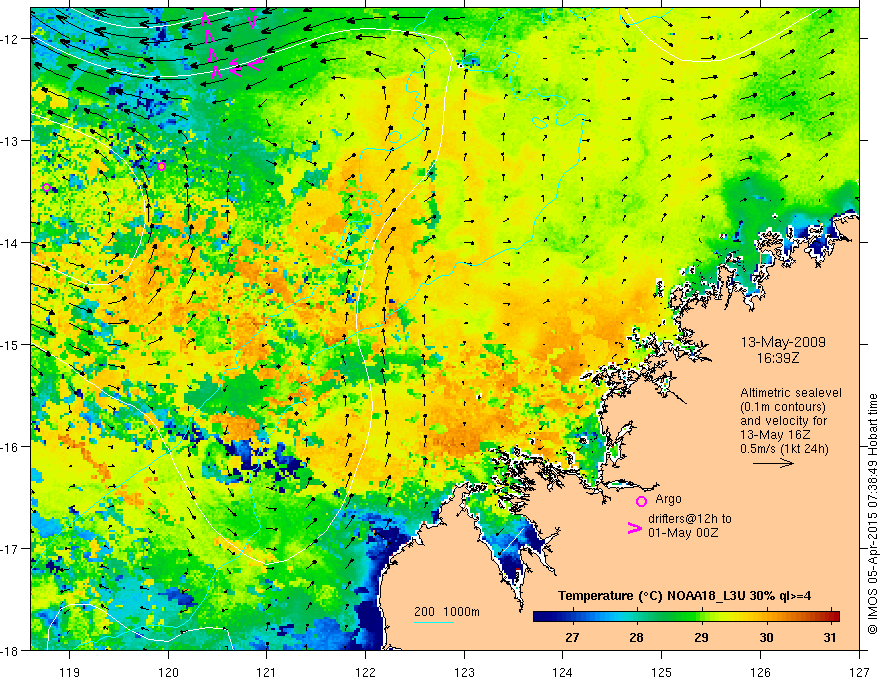Click longitude label 123 on bottom axis
The width and height of the screenshot is (880, 680).
pos(464,672)
